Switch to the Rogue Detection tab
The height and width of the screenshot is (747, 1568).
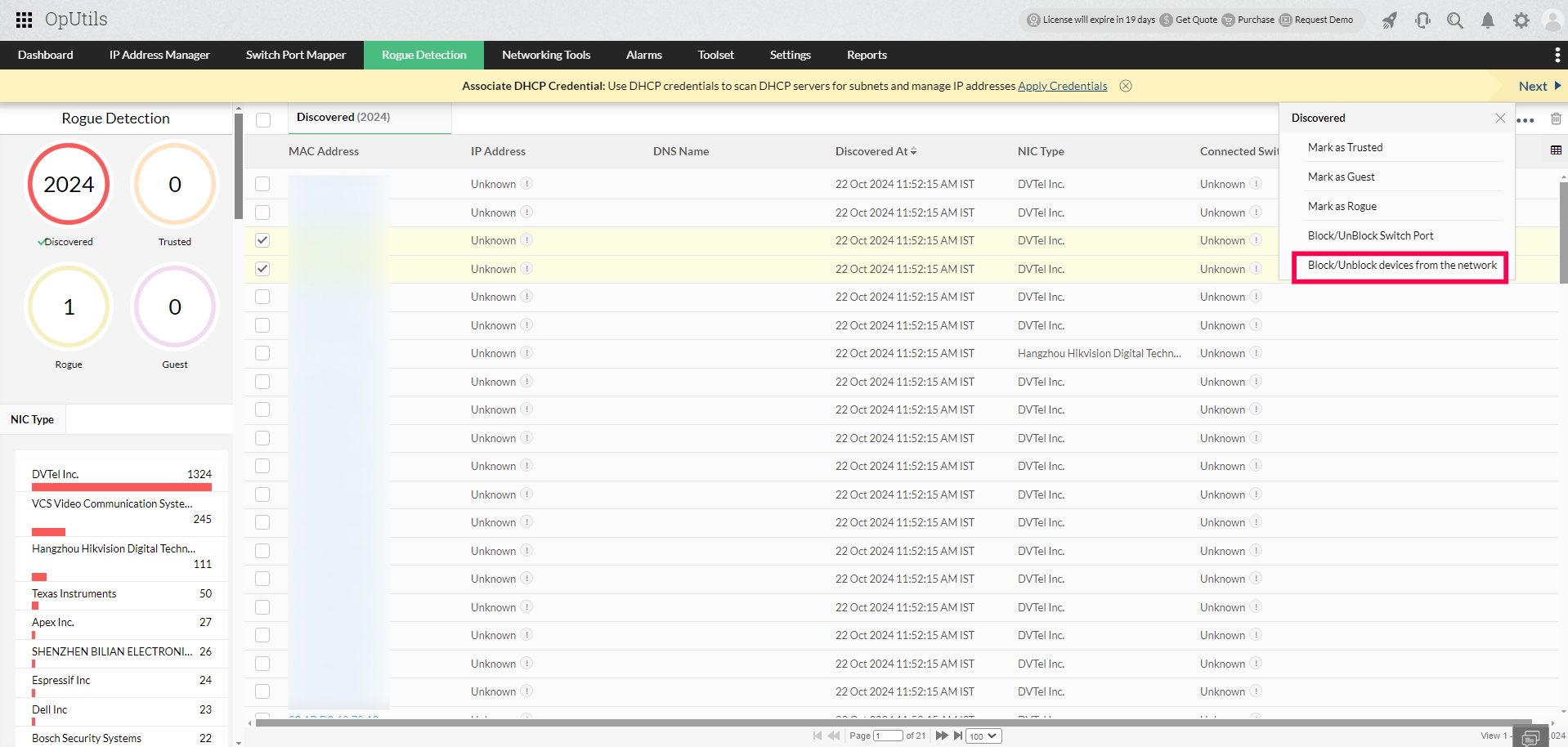[423, 55]
